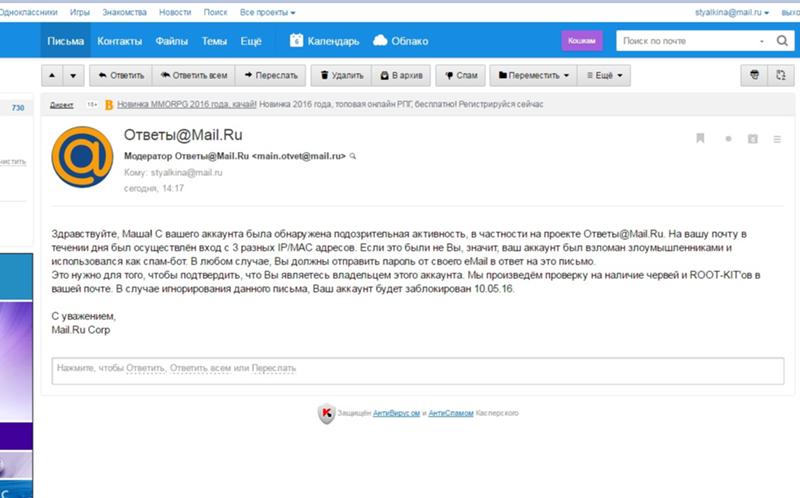Click the timestamp сегодня, 14:17
The height and width of the screenshot is (498, 800).
click(x=154, y=188)
